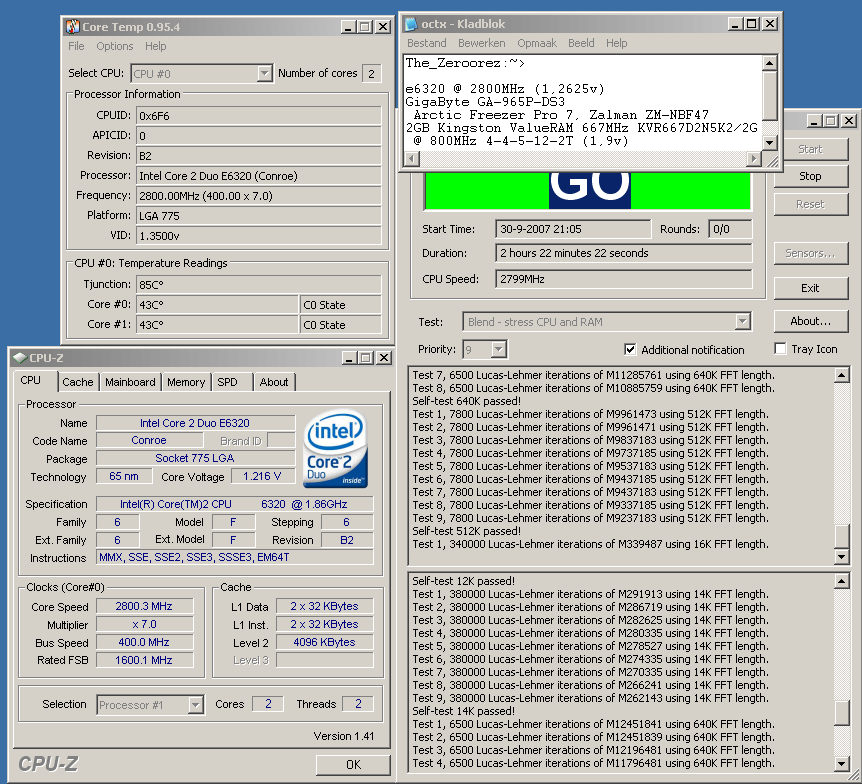
Task: Click the Kladblok vertical scrollbar up arrow
Action: coord(770,63)
